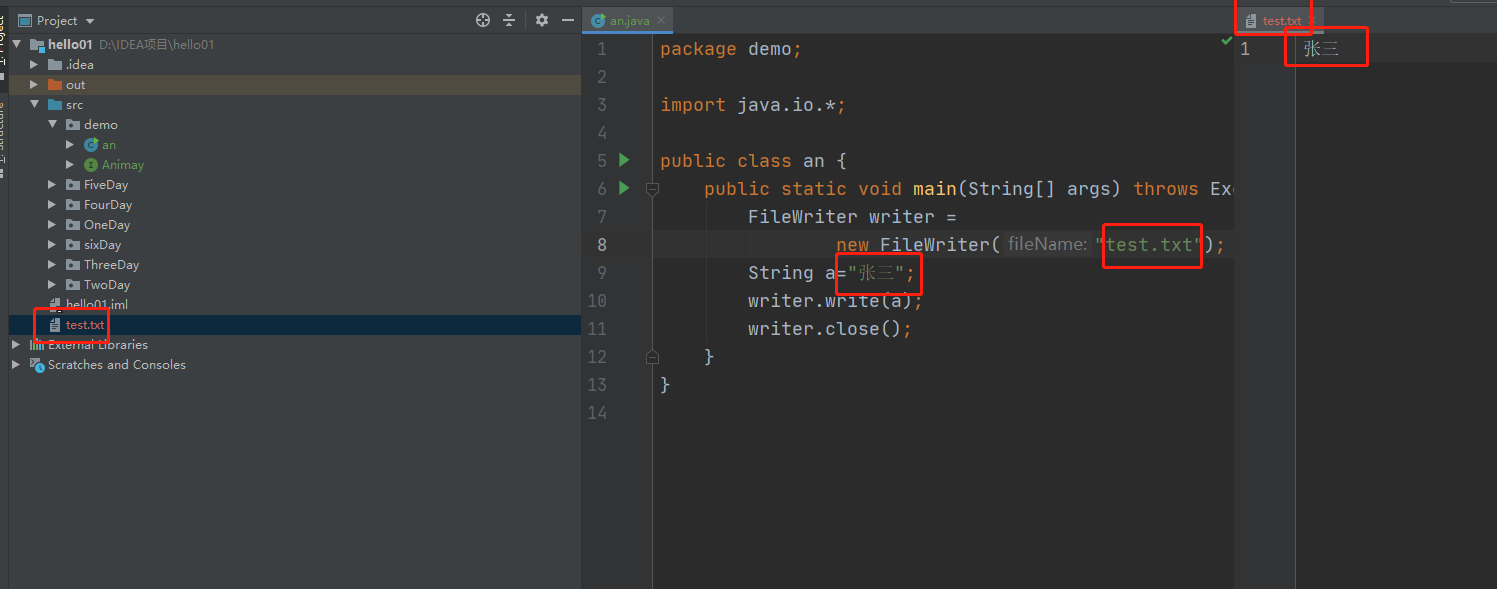
Task: Click line number 3 in an.java gutter
Action: [x=602, y=105]
